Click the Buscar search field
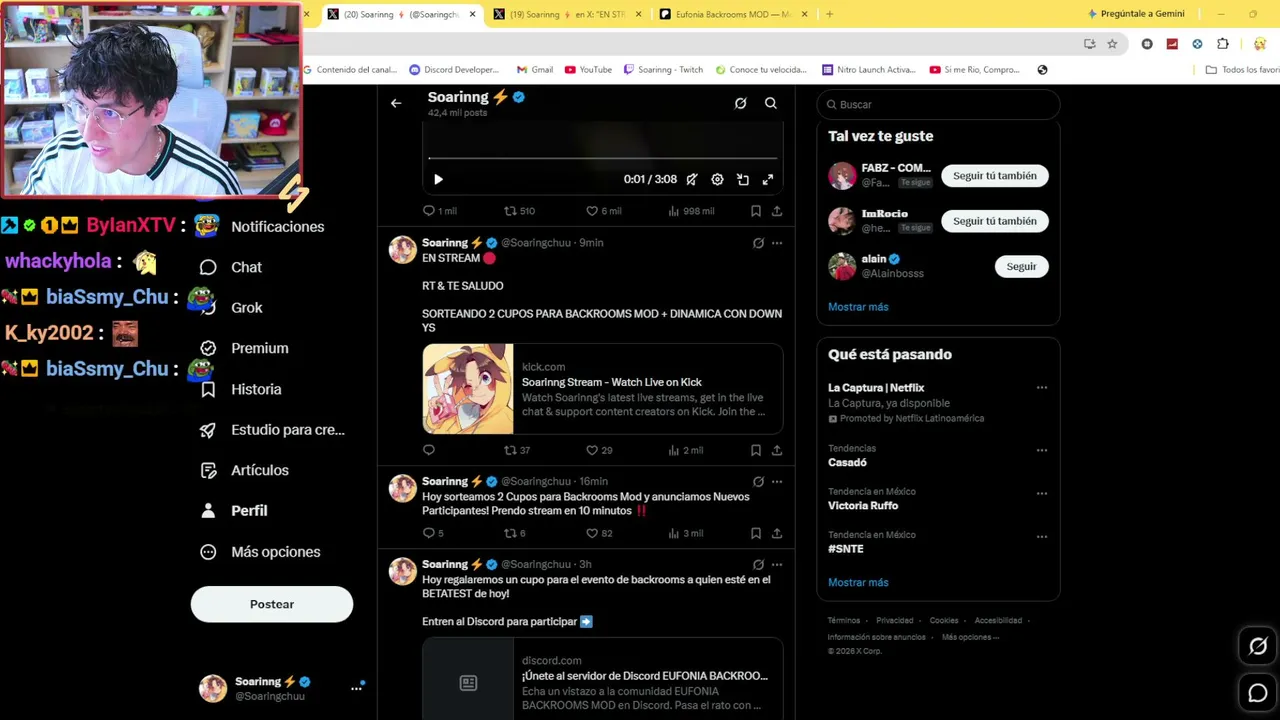Image resolution: width=1280 pixels, height=720 pixels. click(x=938, y=104)
